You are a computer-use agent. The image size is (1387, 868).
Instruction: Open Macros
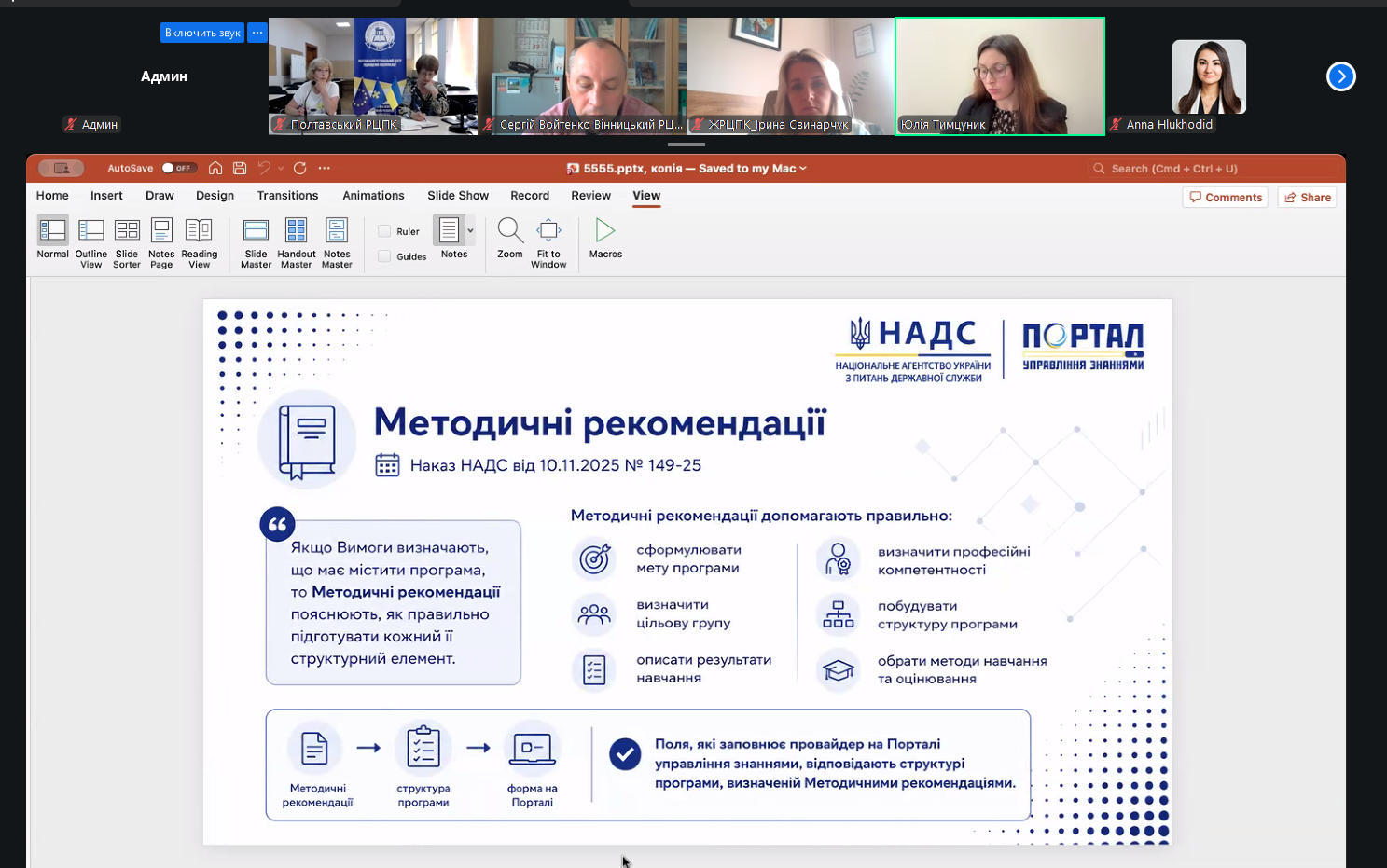tap(605, 237)
